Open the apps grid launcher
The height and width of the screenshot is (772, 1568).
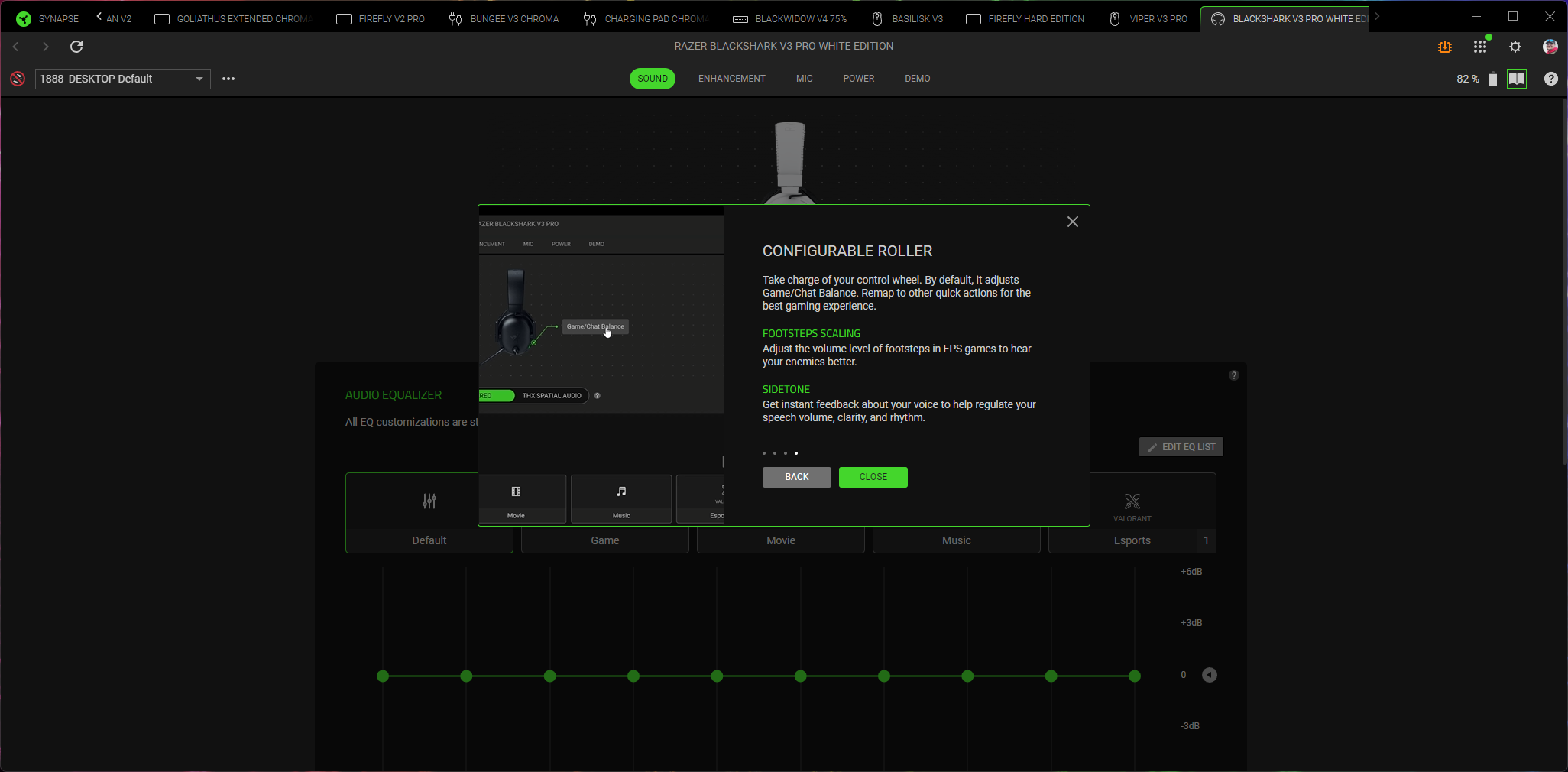pos(1480,47)
